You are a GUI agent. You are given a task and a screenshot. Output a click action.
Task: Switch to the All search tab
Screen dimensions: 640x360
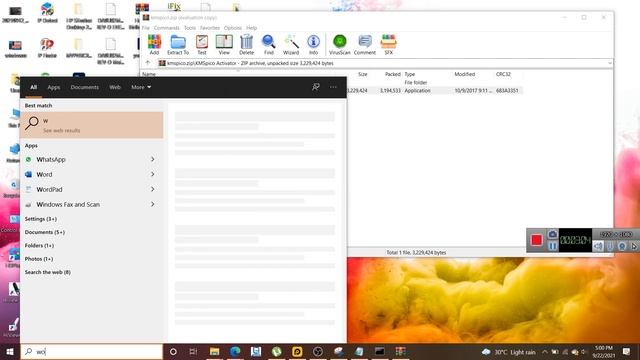click(33, 87)
